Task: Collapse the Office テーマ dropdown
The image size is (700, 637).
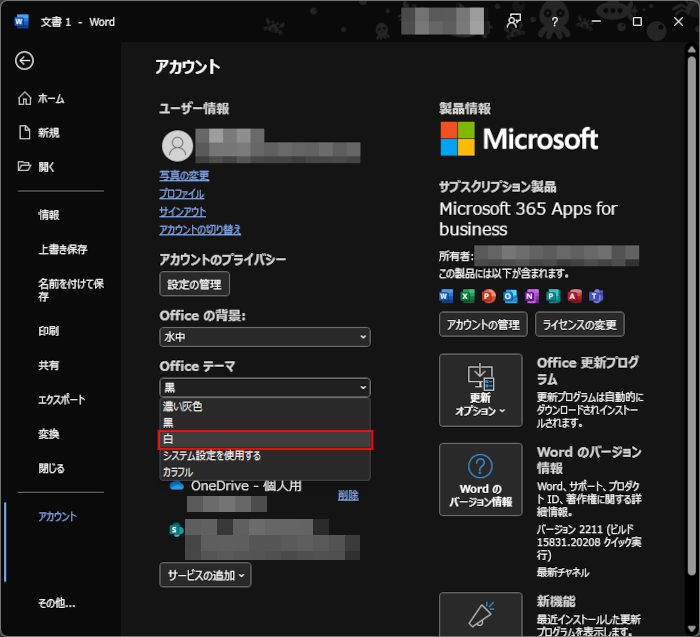Action: (x=265, y=387)
